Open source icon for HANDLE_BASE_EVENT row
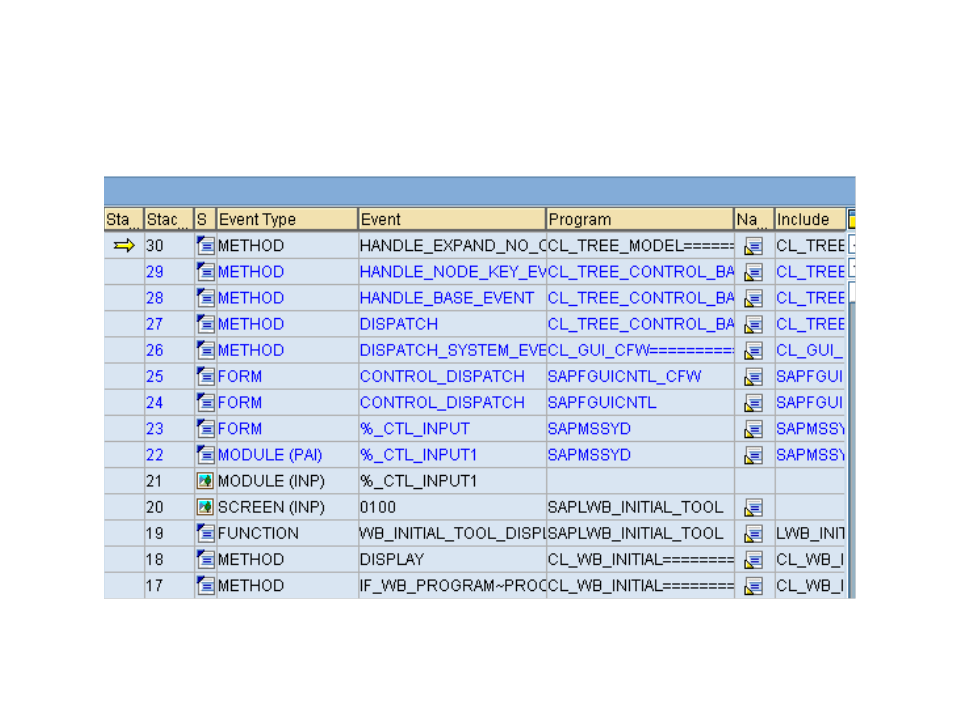 pyautogui.click(x=206, y=298)
